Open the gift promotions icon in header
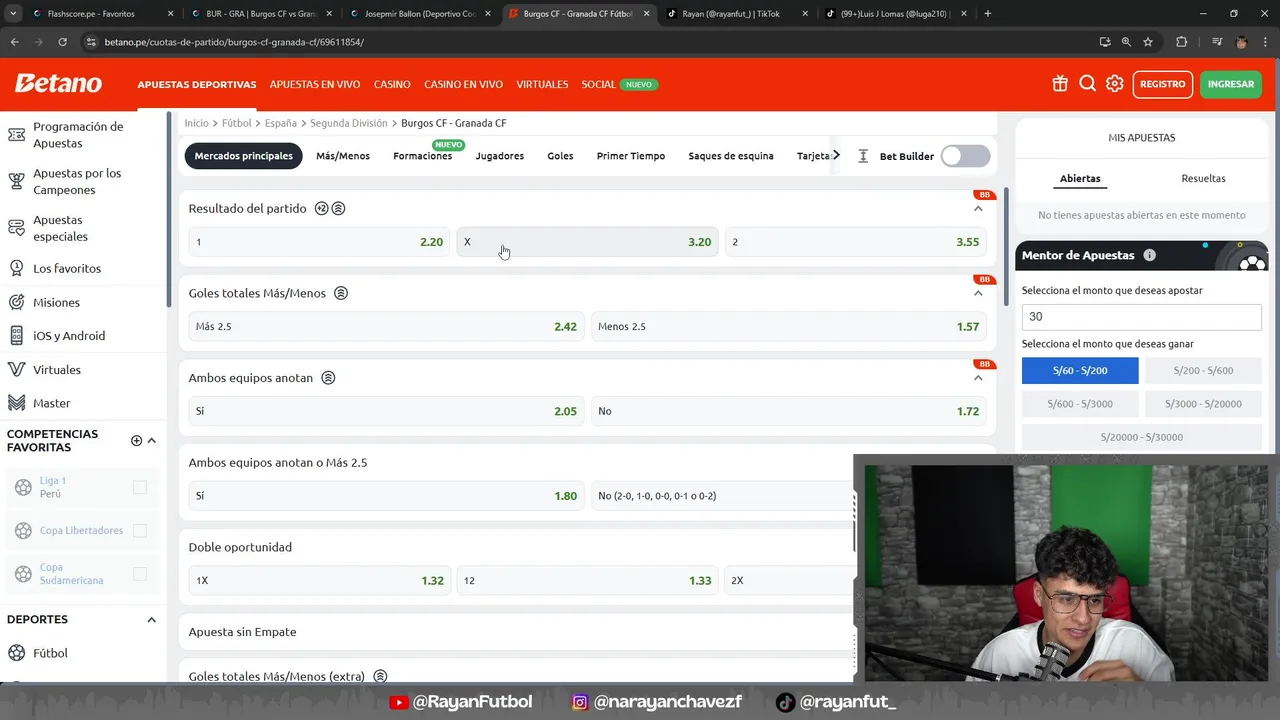Screen dimensions: 1280x720 pos(1060,84)
